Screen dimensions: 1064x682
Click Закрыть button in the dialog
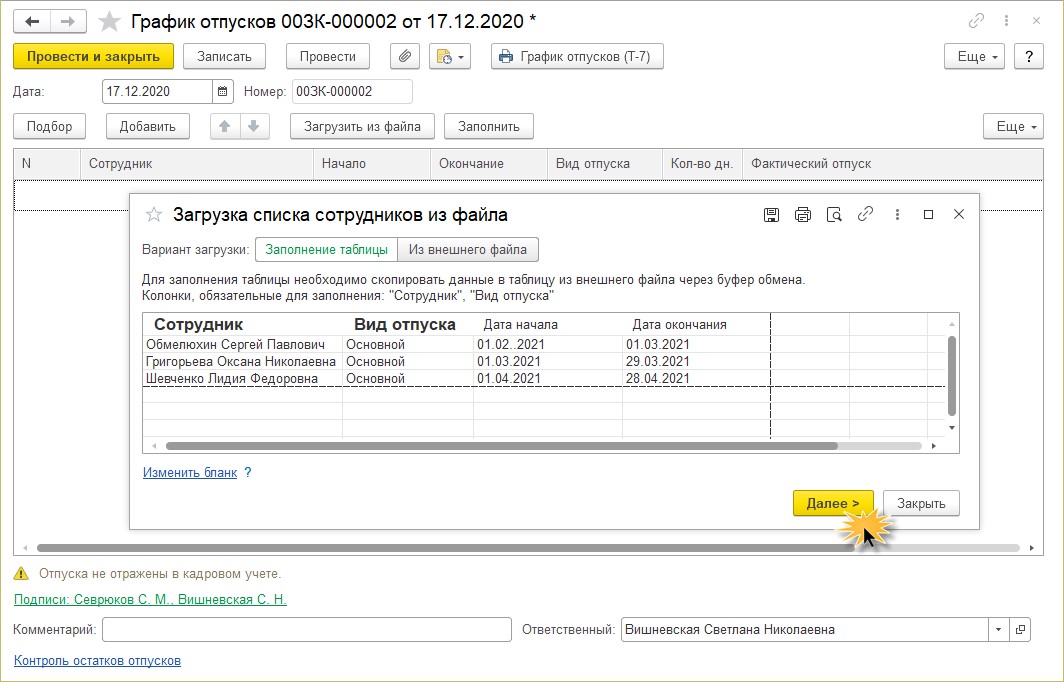[921, 504]
